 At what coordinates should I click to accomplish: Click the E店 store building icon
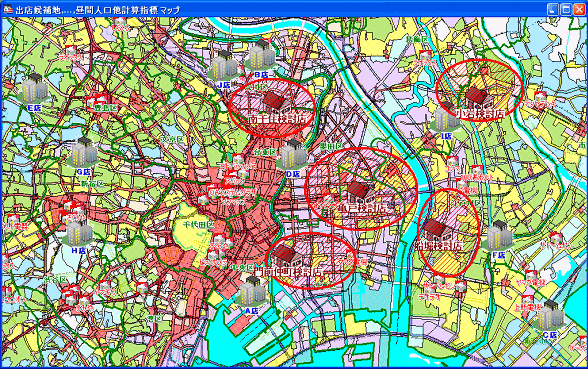35,88
